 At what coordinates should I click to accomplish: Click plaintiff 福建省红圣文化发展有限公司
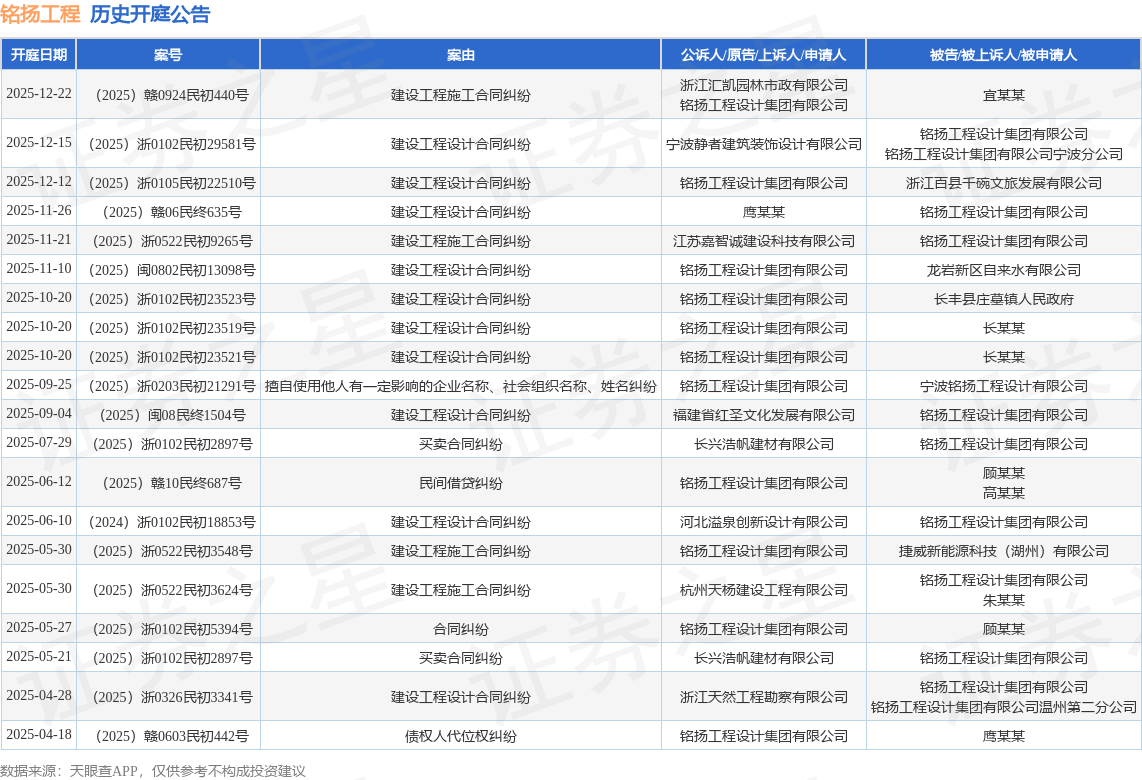[763, 415]
